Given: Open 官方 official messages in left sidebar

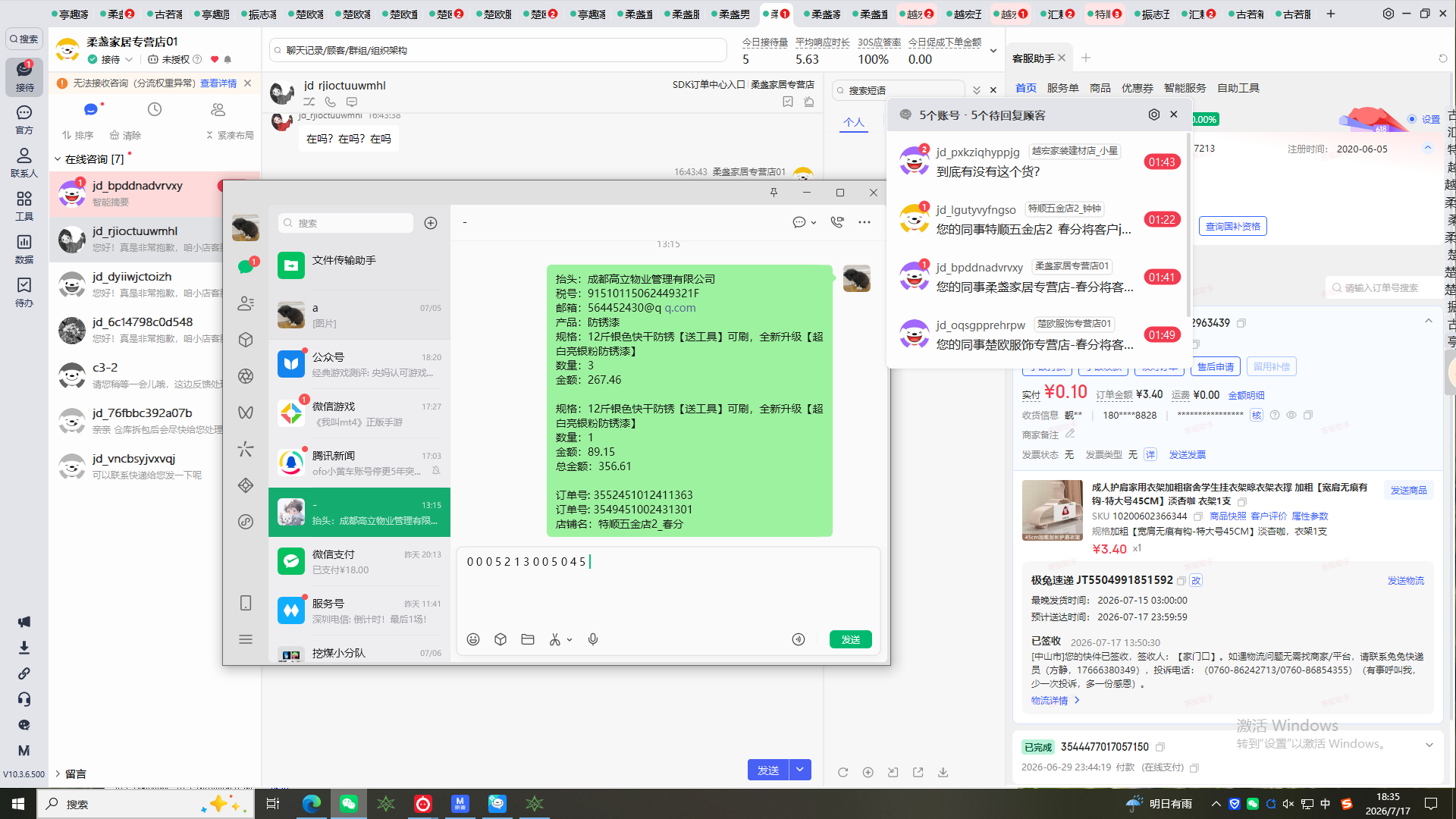Looking at the screenshot, I should [24, 119].
